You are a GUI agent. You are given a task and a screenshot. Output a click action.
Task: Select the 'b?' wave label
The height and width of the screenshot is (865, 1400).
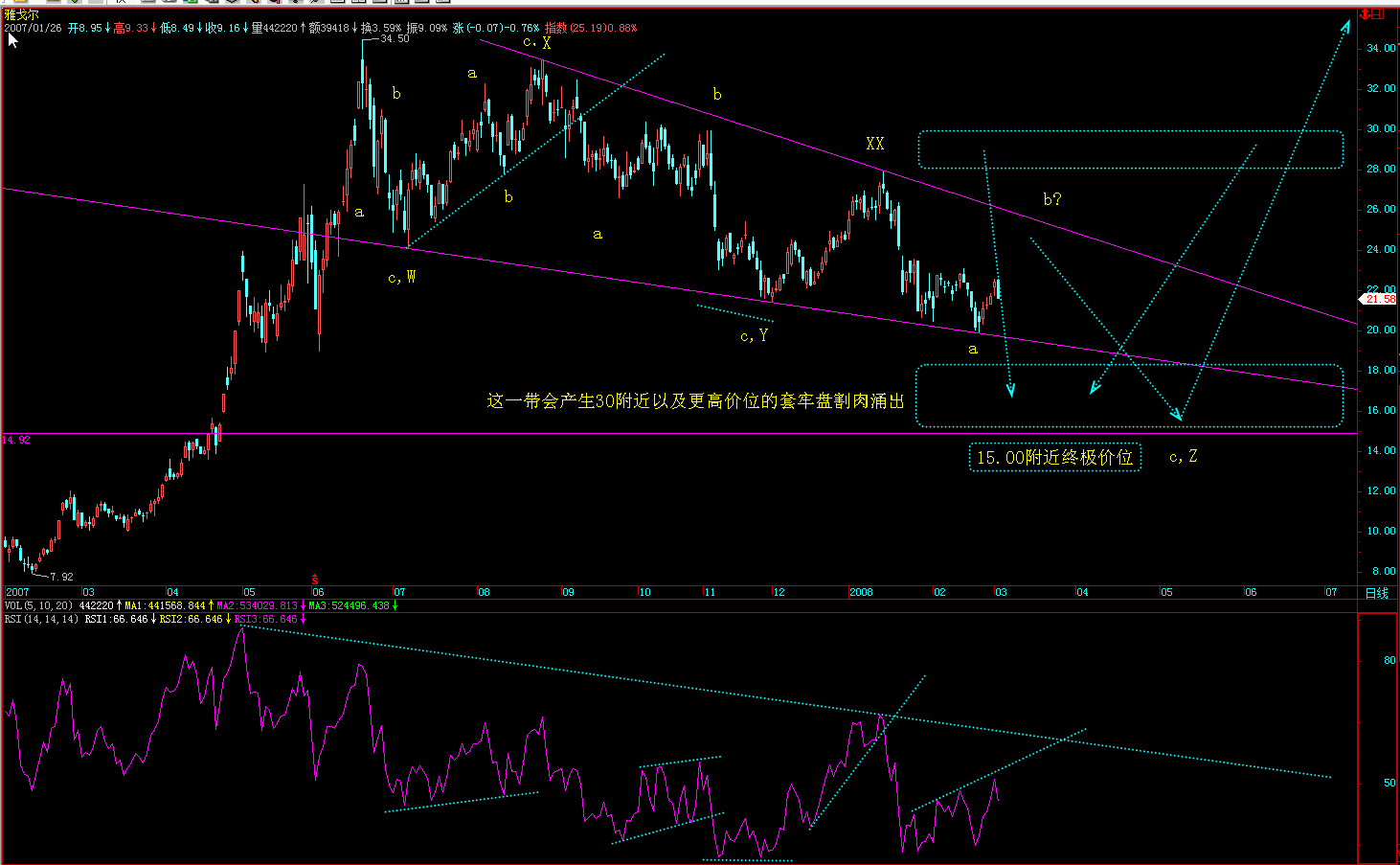point(1052,199)
